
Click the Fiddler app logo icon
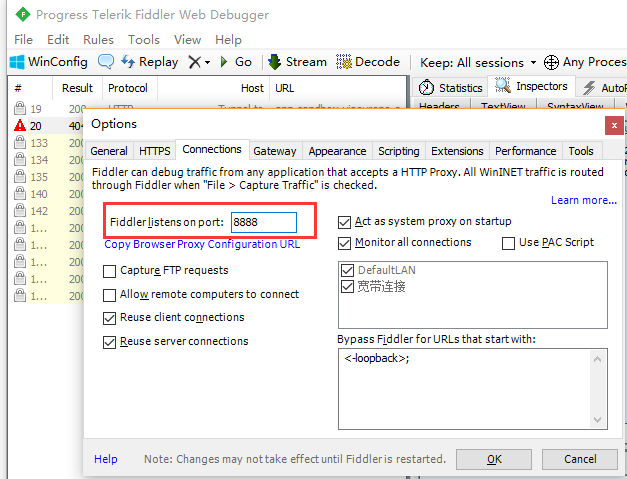[x=23, y=15]
